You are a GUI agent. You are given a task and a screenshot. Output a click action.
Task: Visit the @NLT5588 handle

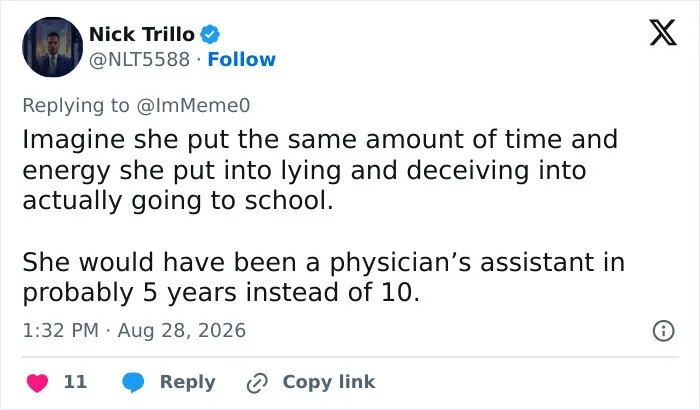pyautogui.click(x=139, y=59)
